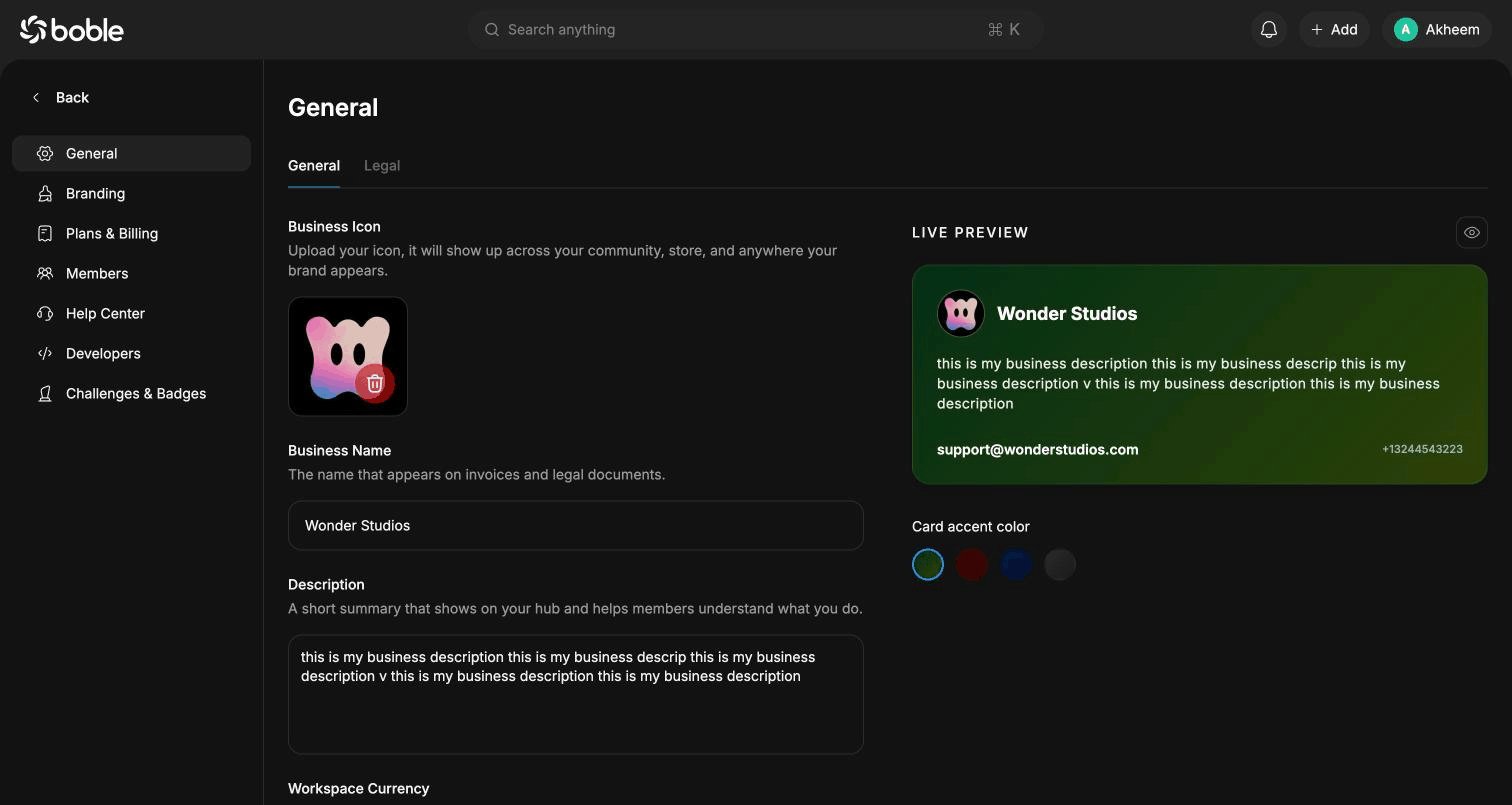Click the Wonder Studios logo in preview card
The width and height of the screenshot is (1512, 805).
[x=961, y=314]
